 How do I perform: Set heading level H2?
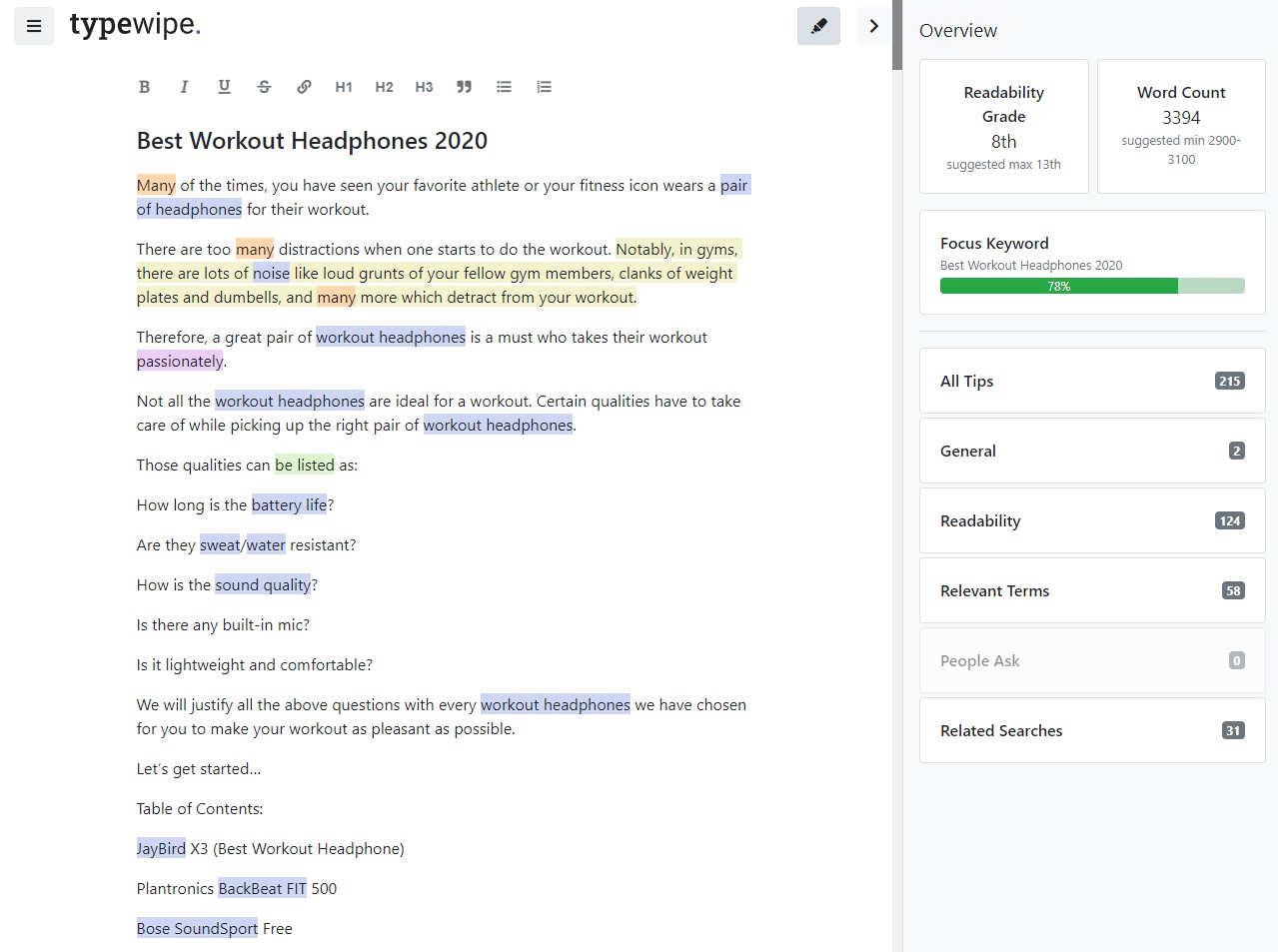click(x=384, y=87)
